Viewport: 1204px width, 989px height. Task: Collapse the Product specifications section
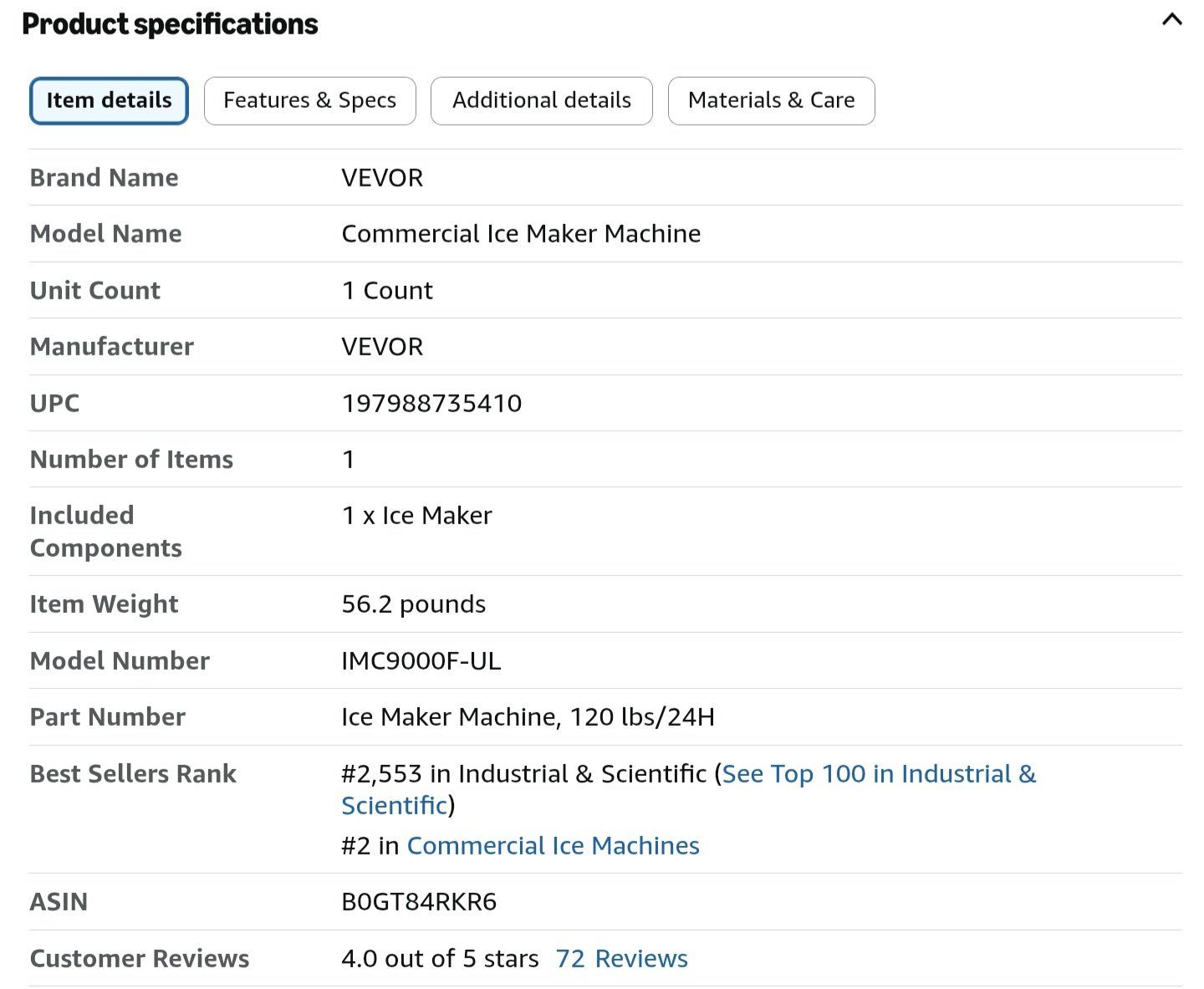(x=1171, y=19)
